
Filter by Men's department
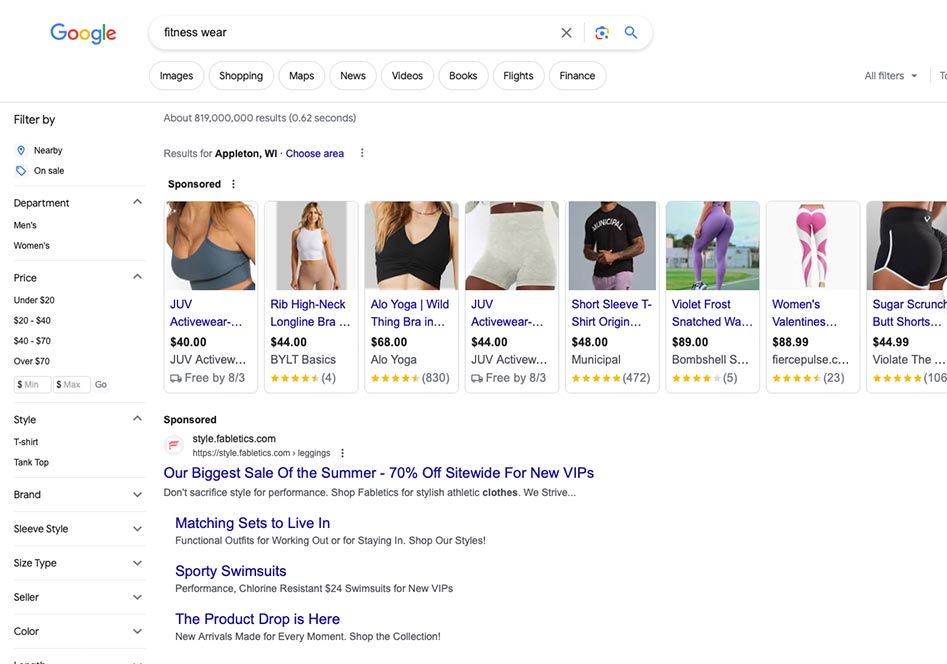click(25, 225)
